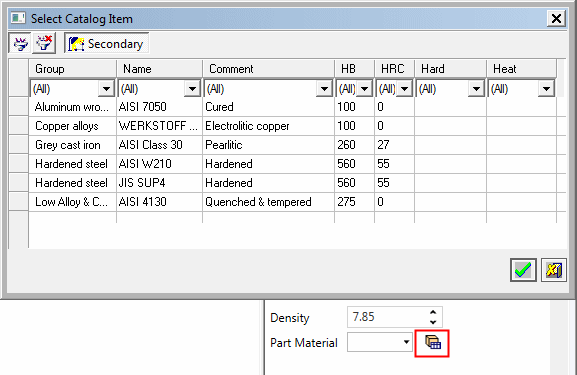The image size is (577, 375).
Task: Close the Select Catalog Item dialog
Action: point(556,18)
